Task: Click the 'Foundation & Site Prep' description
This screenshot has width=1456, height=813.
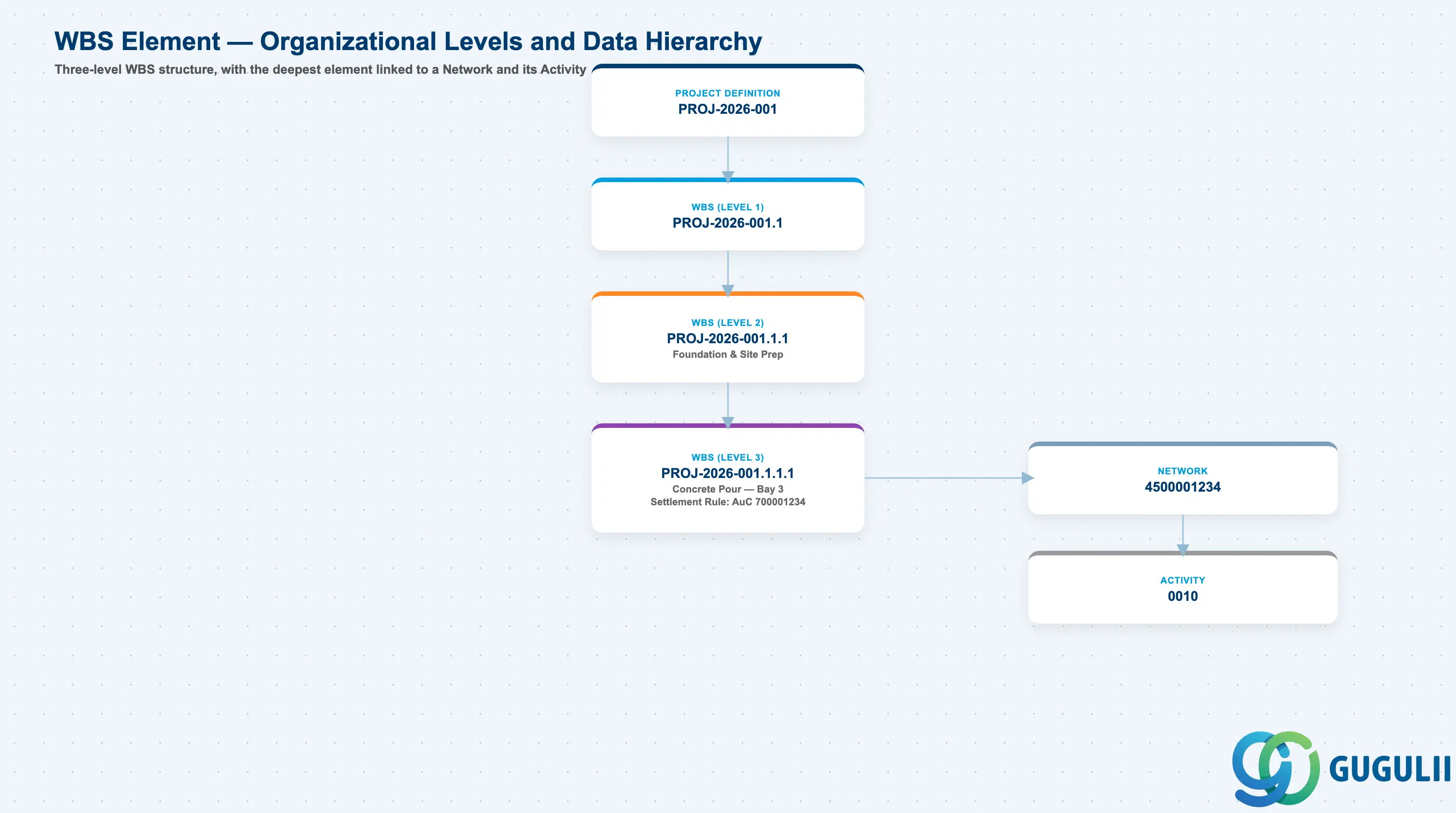Action: (x=728, y=355)
